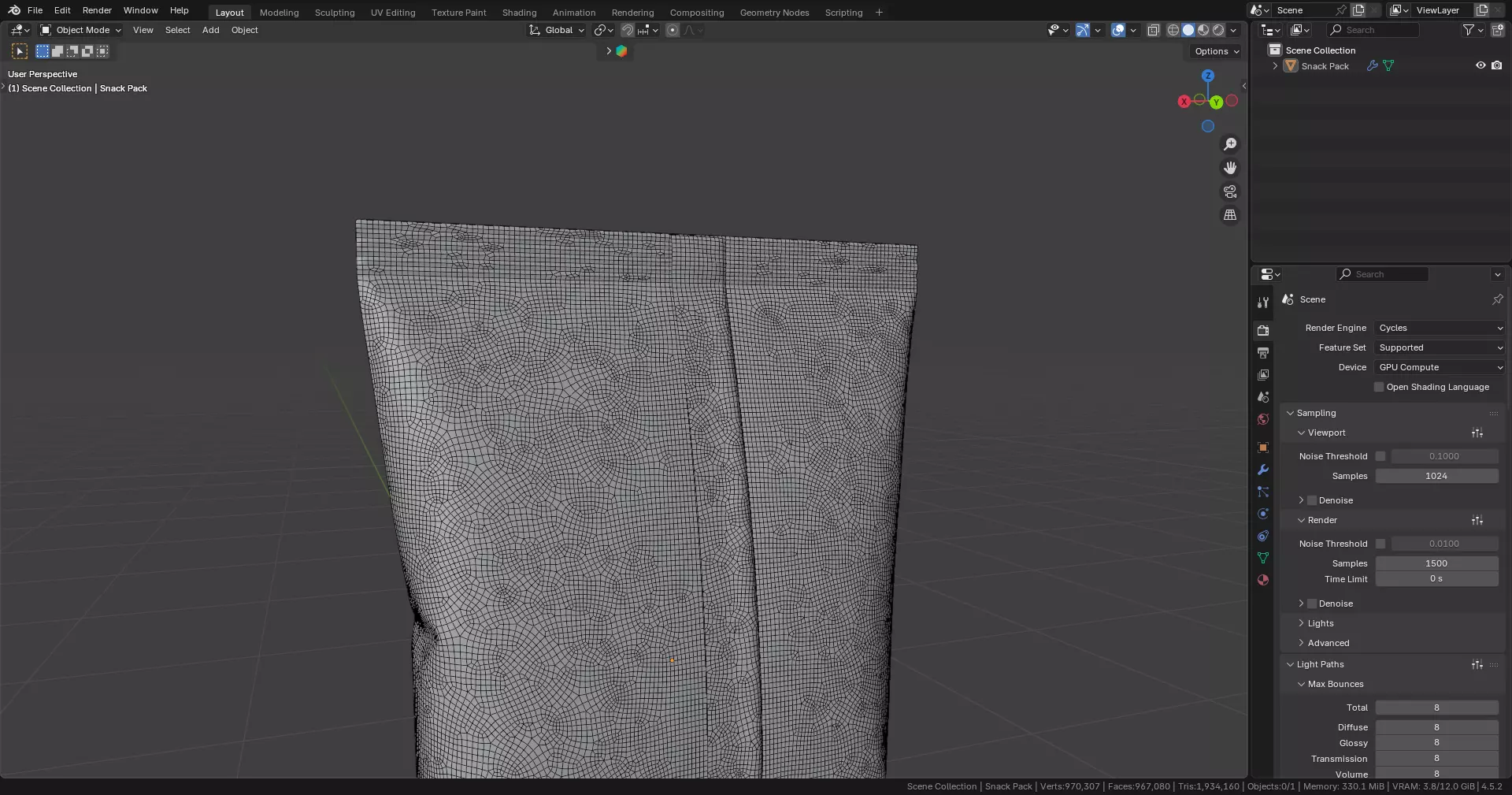The width and height of the screenshot is (1512, 795).
Task: Choose the Invert selection mode icon
Action: coord(87,51)
